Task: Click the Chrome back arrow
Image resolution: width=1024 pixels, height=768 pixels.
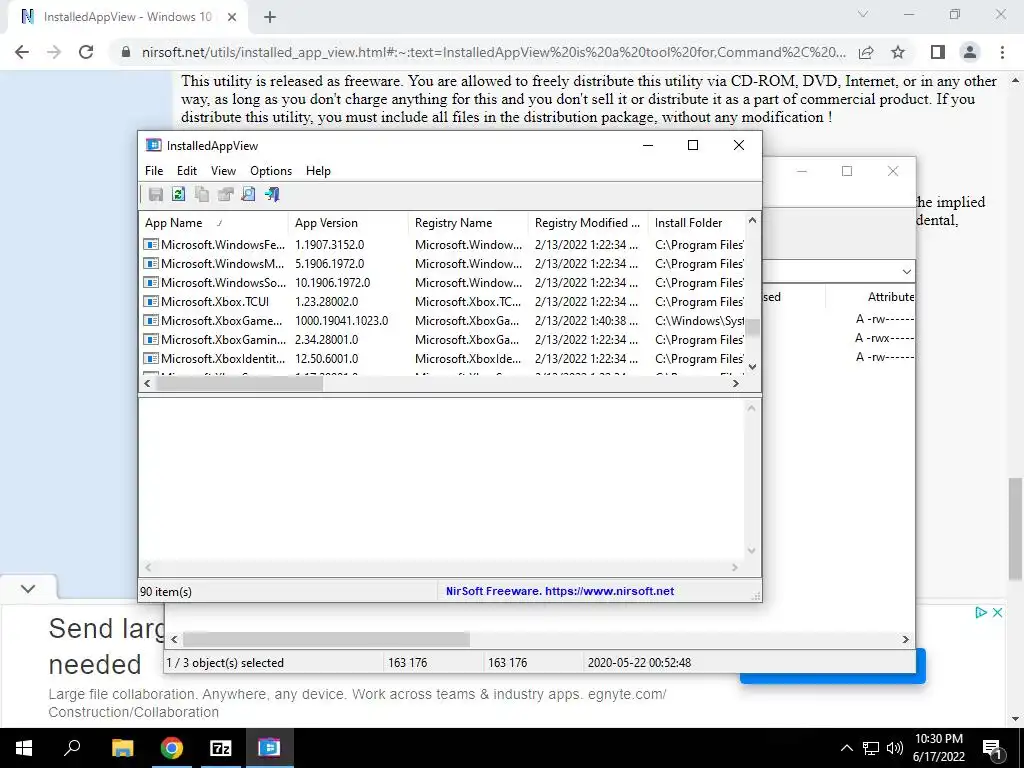Action: click(22, 52)
